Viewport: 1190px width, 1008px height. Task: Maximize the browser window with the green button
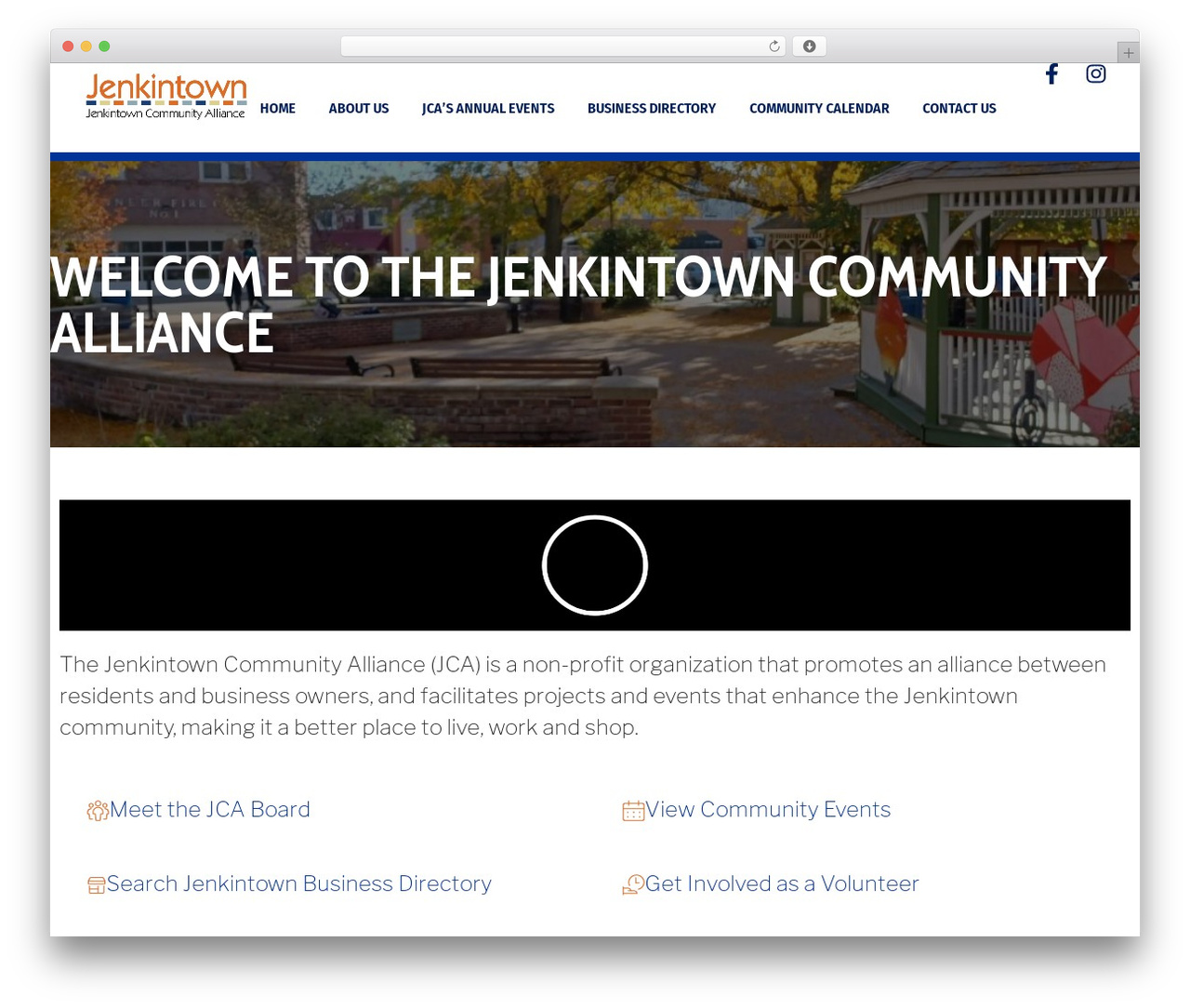pos(104,46)
